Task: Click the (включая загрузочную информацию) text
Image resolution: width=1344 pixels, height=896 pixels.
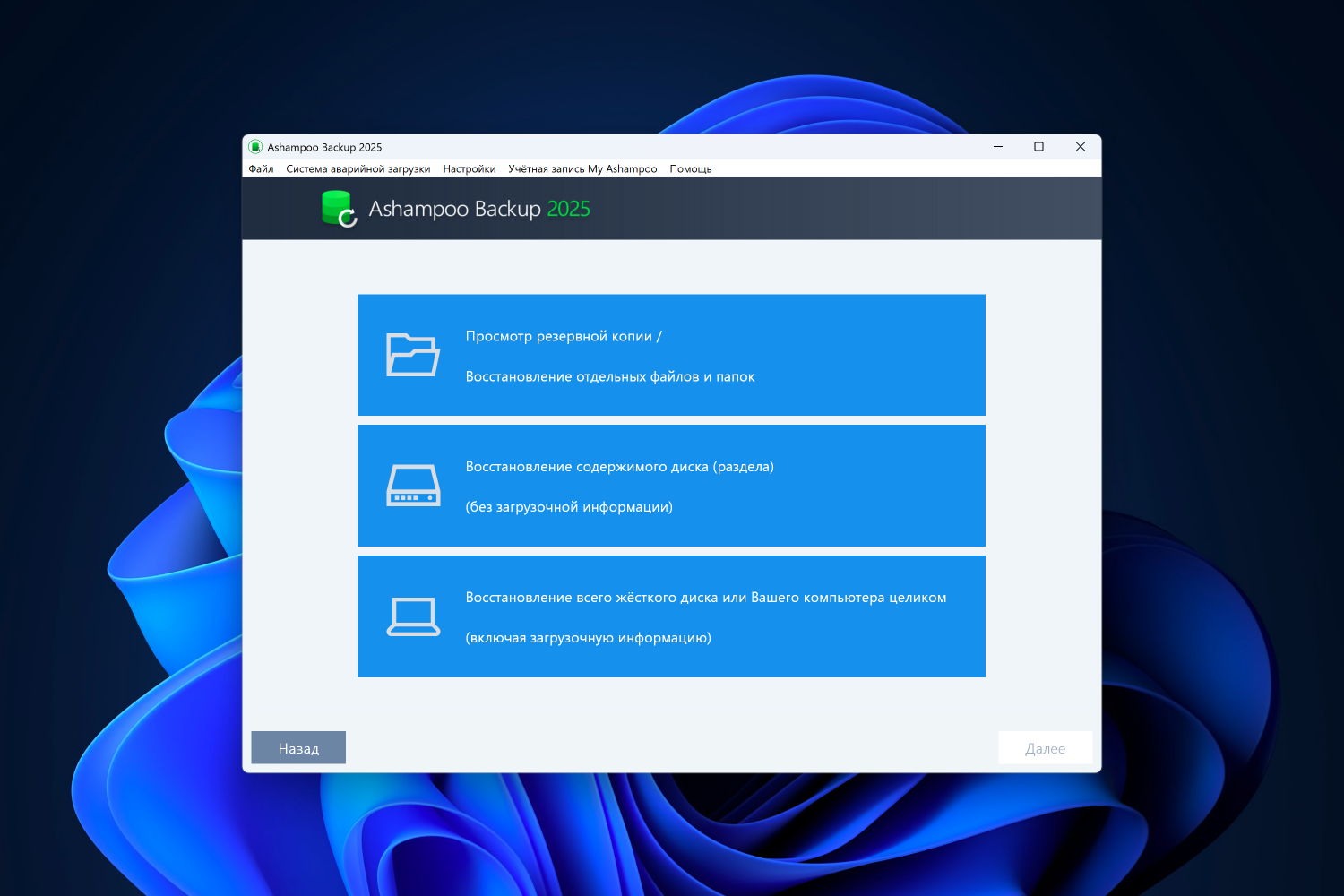Action: tap(589, 638)
